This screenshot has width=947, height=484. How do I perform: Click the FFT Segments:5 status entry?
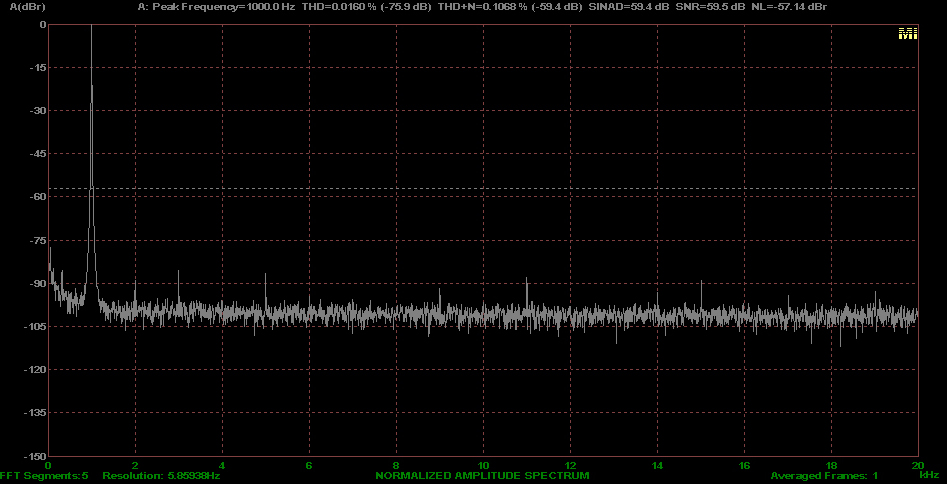tap(44, 476)
